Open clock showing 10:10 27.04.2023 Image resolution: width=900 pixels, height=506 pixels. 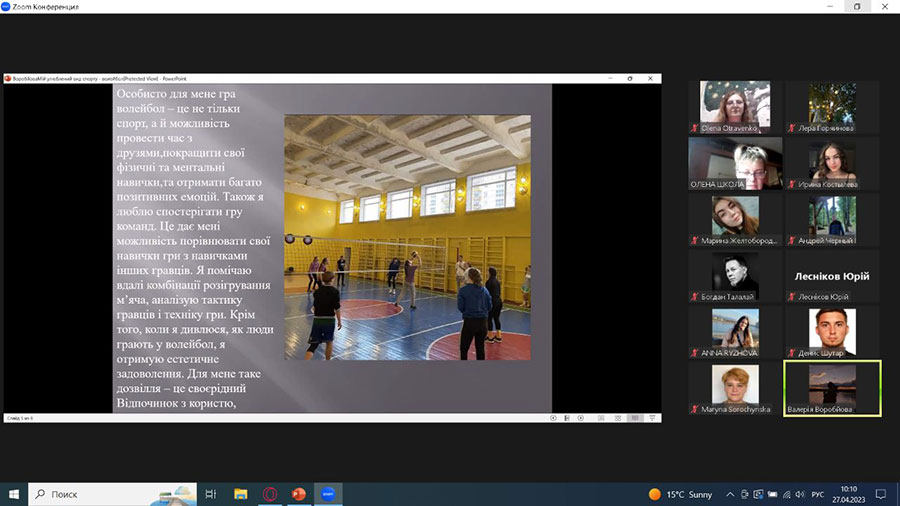pyautogui.click(x=848, y=494)
